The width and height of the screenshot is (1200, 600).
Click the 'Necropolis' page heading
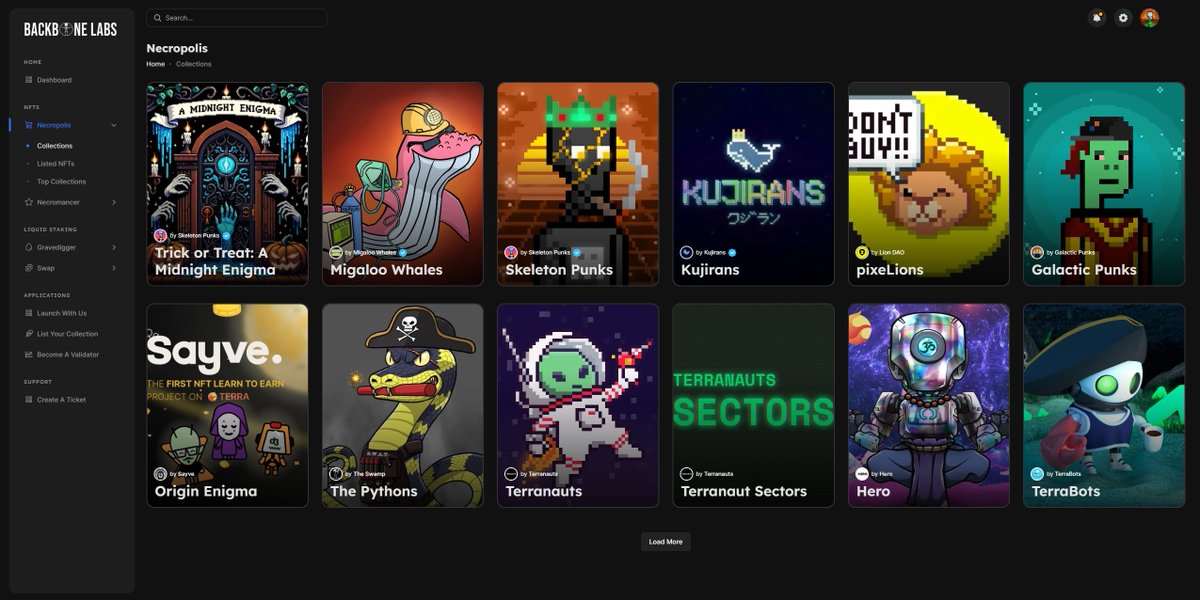coord(177,48)
